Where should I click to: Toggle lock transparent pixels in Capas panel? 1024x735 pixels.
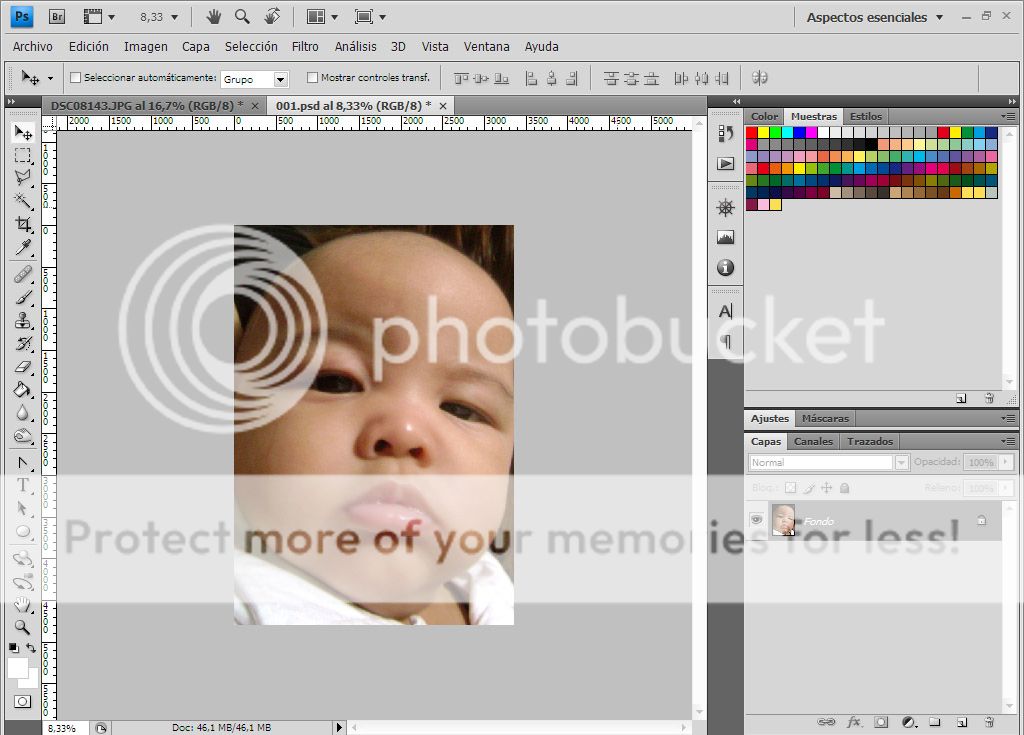[791, 488]
